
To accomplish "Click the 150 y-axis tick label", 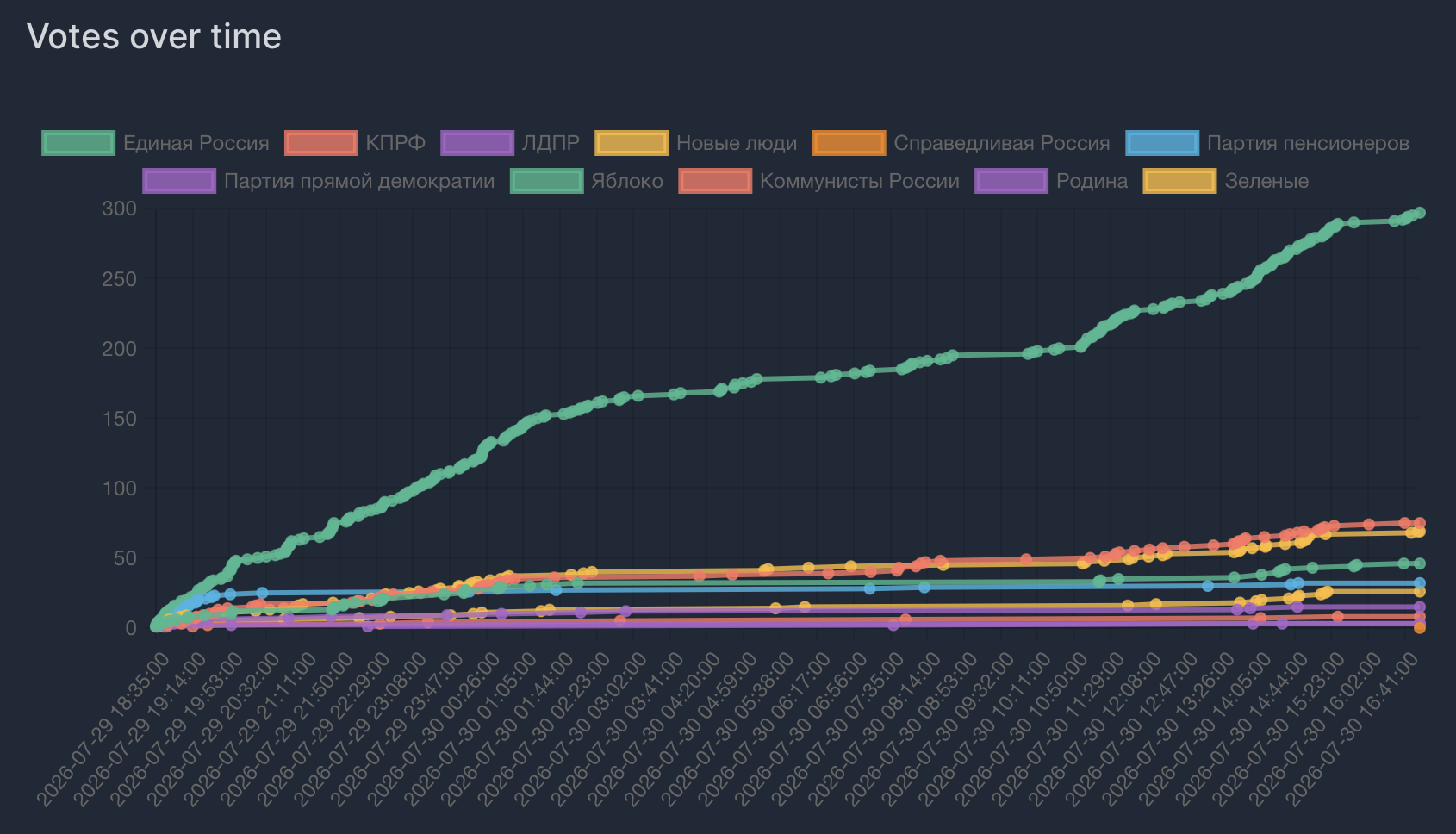I will (119, 419).
